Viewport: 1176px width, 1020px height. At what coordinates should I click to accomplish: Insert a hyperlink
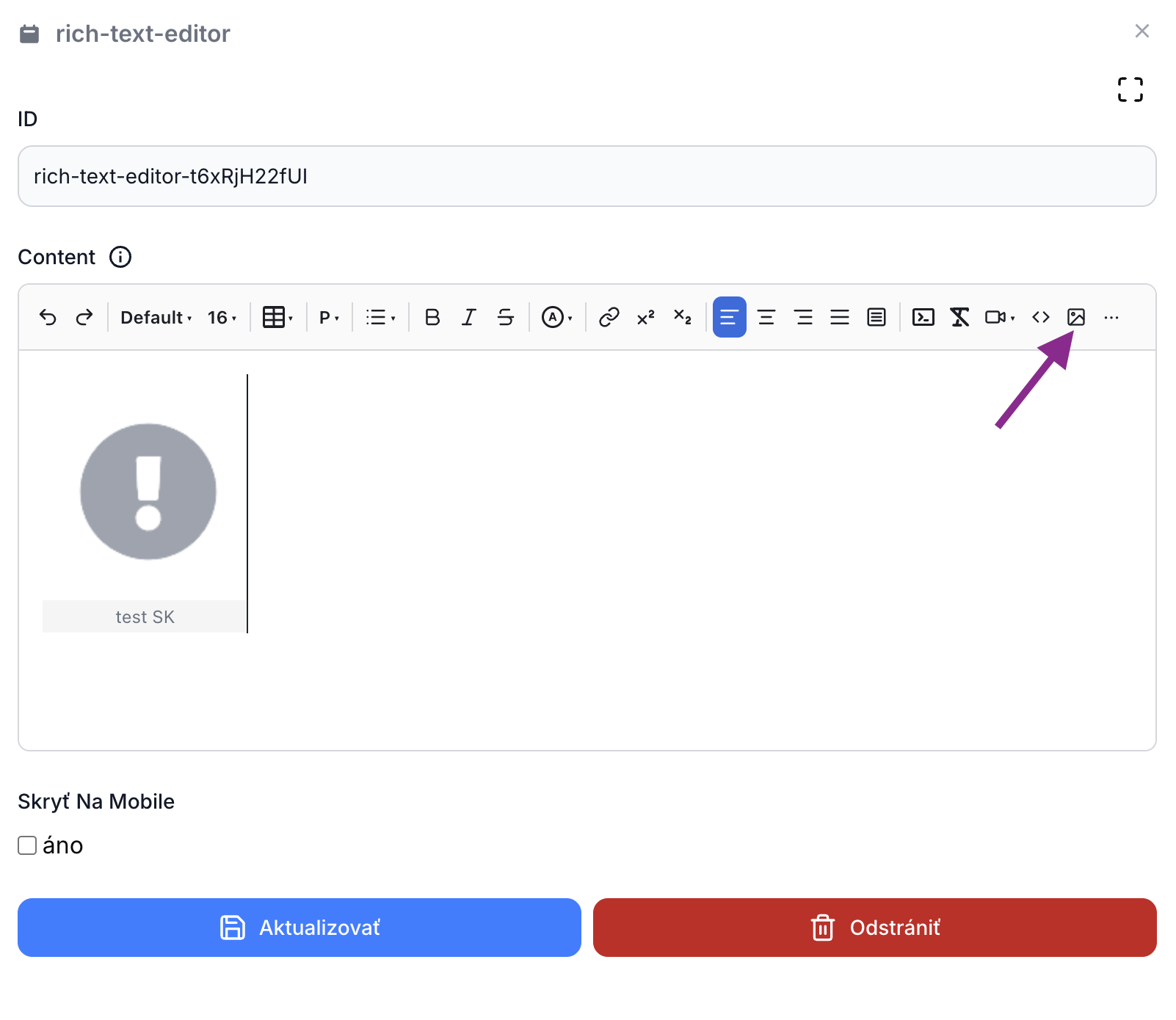pos(609,317)
